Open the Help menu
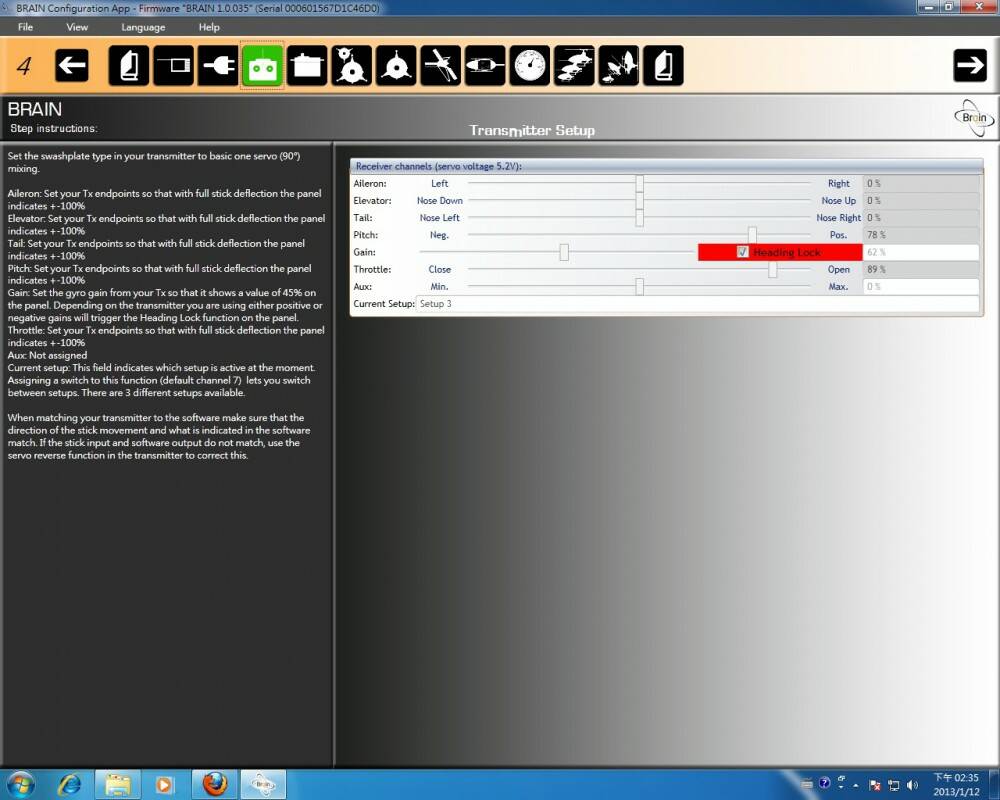1000x800 pixels. point(209,27)
